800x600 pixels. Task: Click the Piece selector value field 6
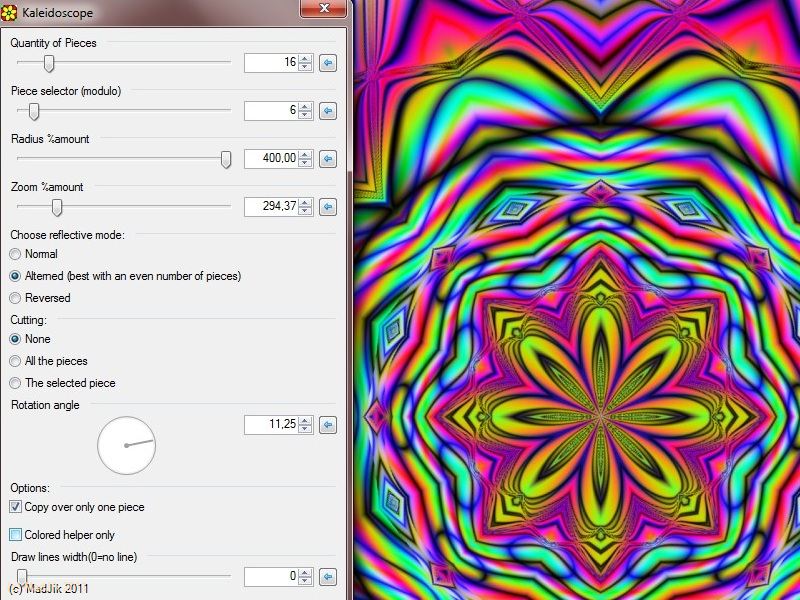(271, 111)
